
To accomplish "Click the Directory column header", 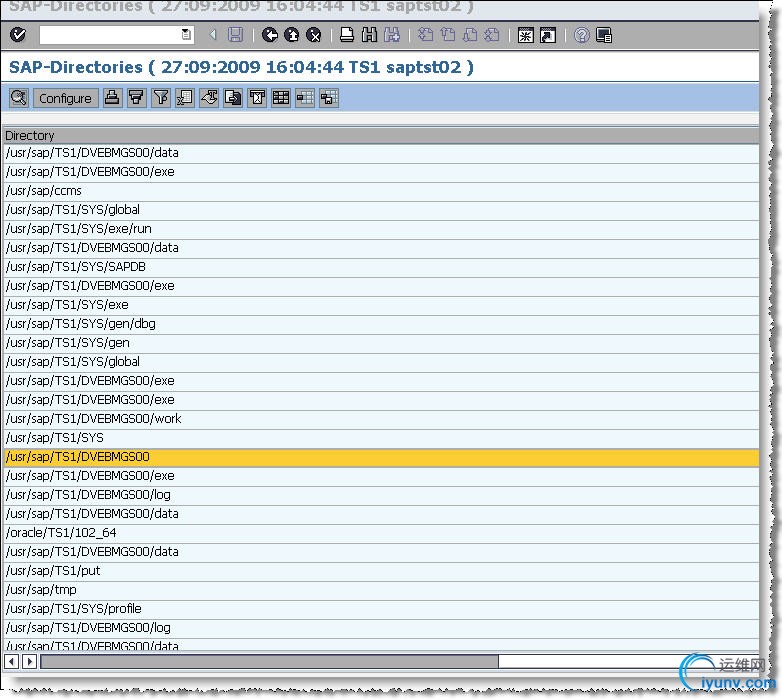I will pos(381,136).
